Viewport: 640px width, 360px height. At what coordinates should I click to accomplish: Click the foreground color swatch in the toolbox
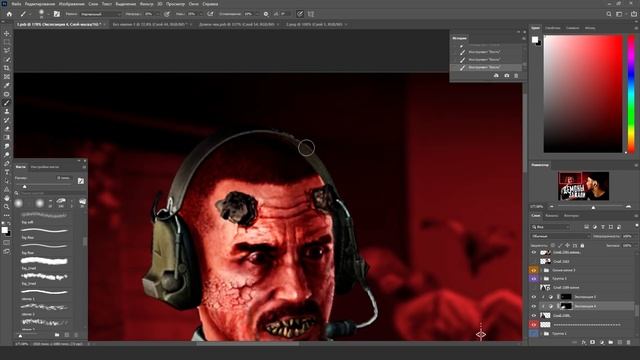[4, 230]
